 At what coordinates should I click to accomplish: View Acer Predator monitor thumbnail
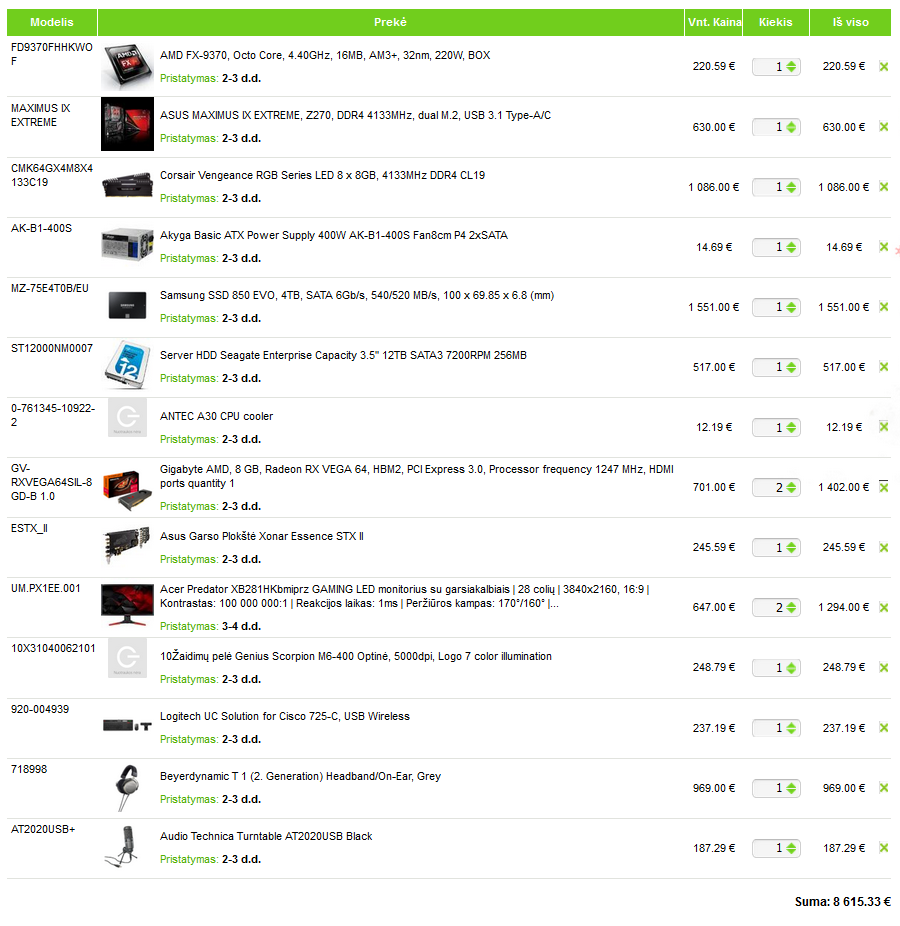(x=127, y=605)
